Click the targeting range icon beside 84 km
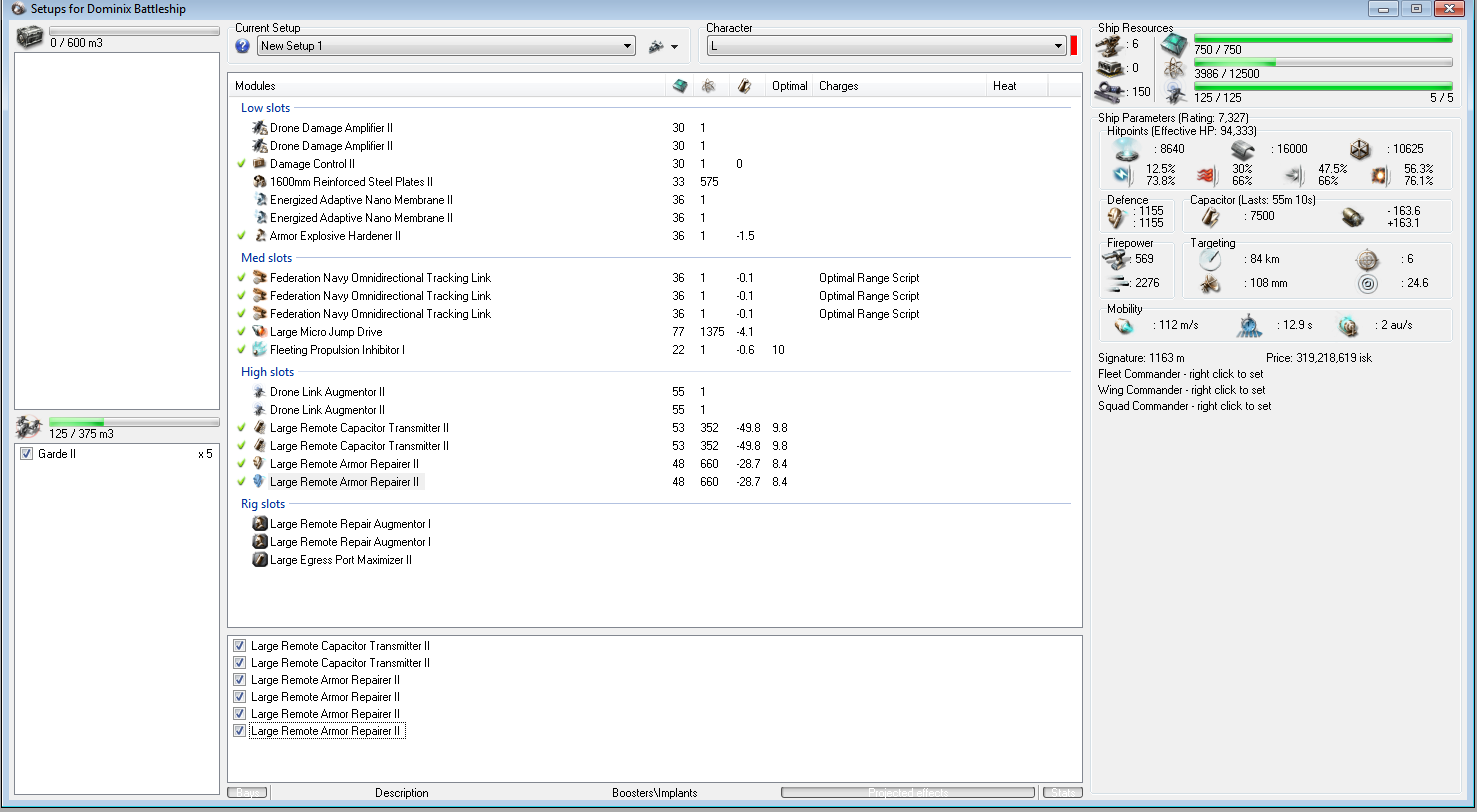The height and width of the screenshot is (812, 1477). tap(1210, 260)
